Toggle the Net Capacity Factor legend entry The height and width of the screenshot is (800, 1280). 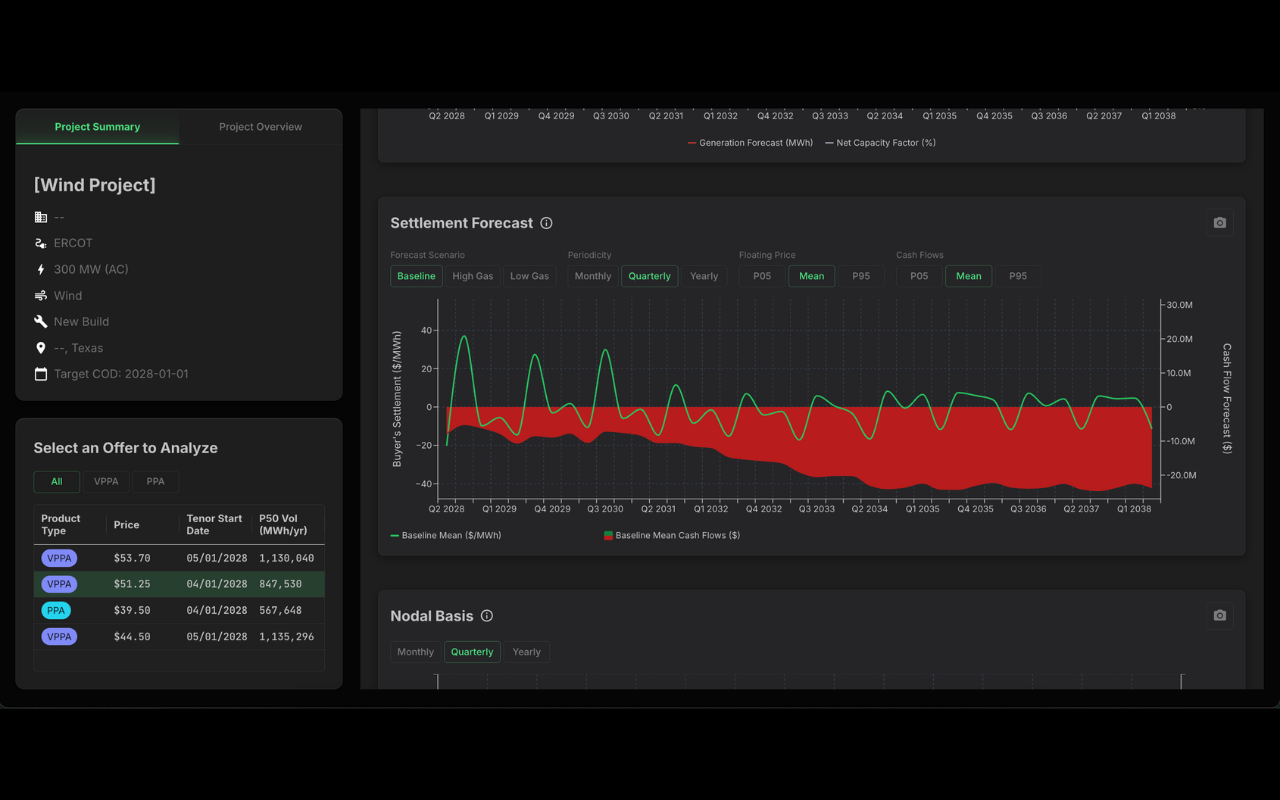pos(880,143)
